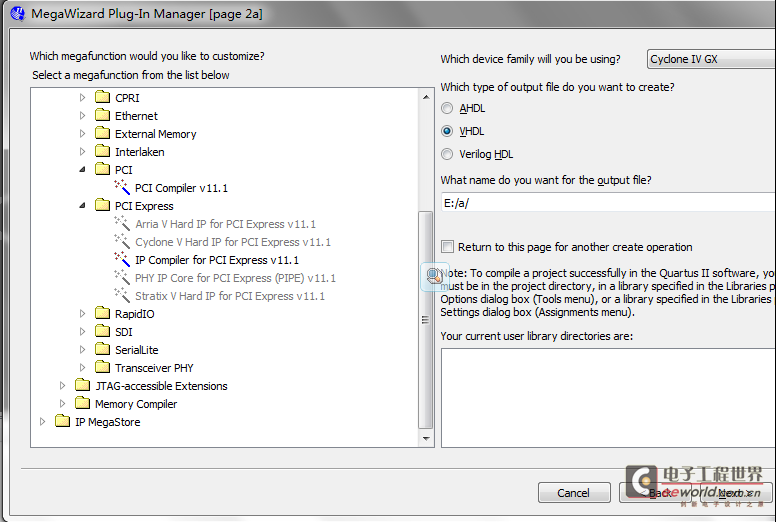
Task: Click the megafunction list scrollbar thumb
Action: [426, 320]
